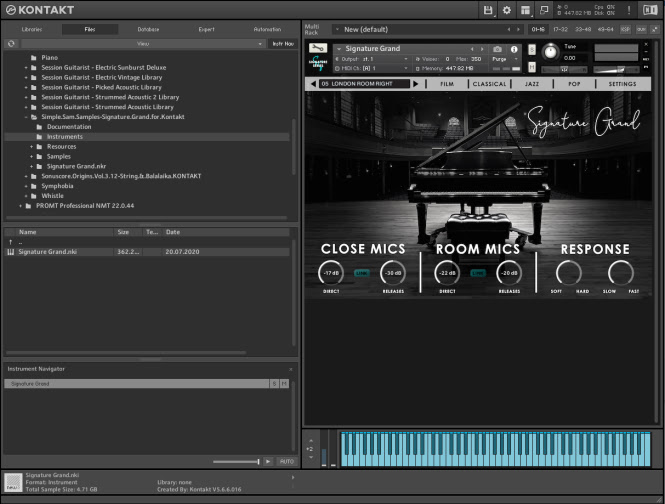
Task: Open the View dropdown in browser
Action: 142,44
